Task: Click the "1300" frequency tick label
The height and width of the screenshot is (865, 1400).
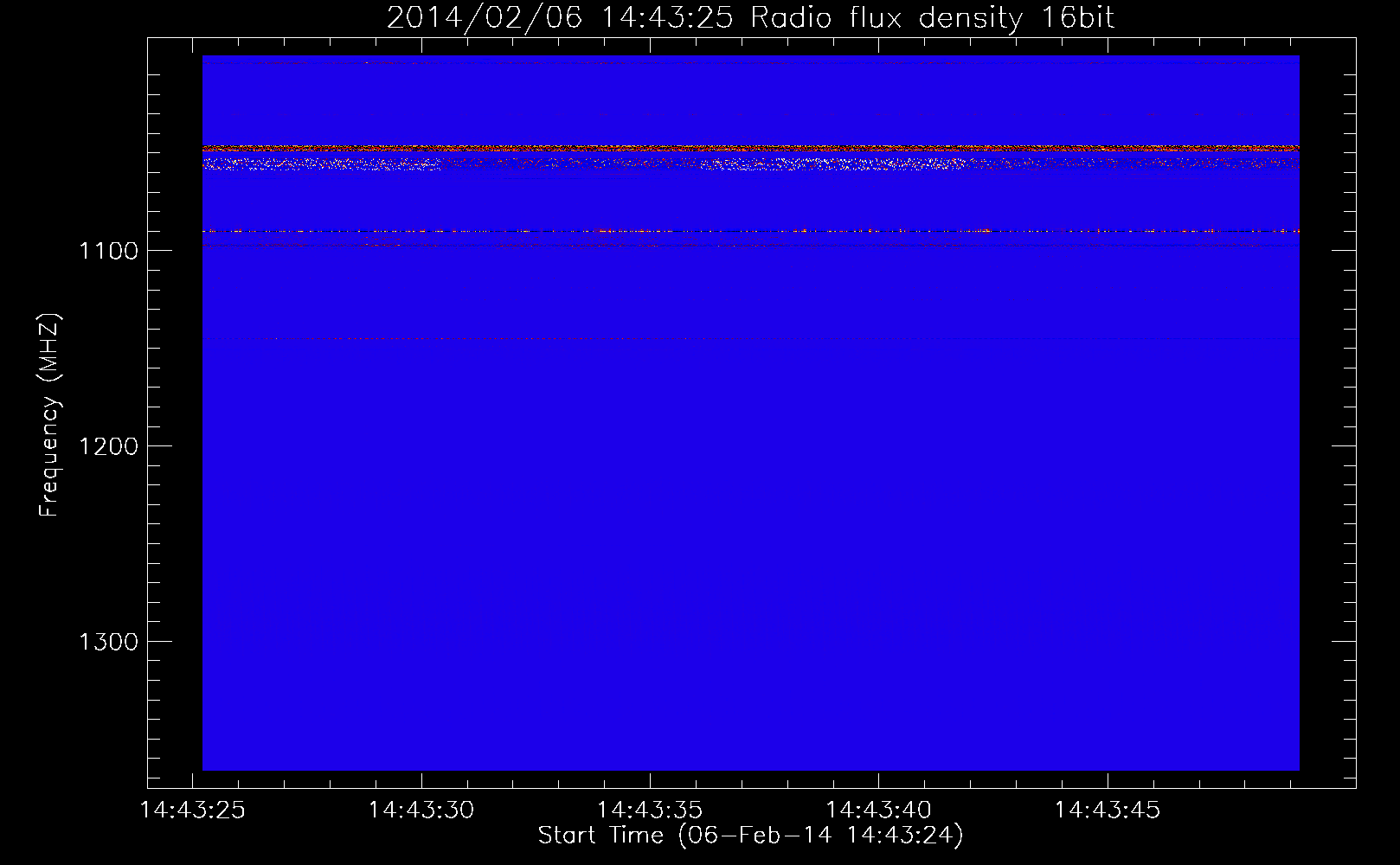Action: click(108, 642)
